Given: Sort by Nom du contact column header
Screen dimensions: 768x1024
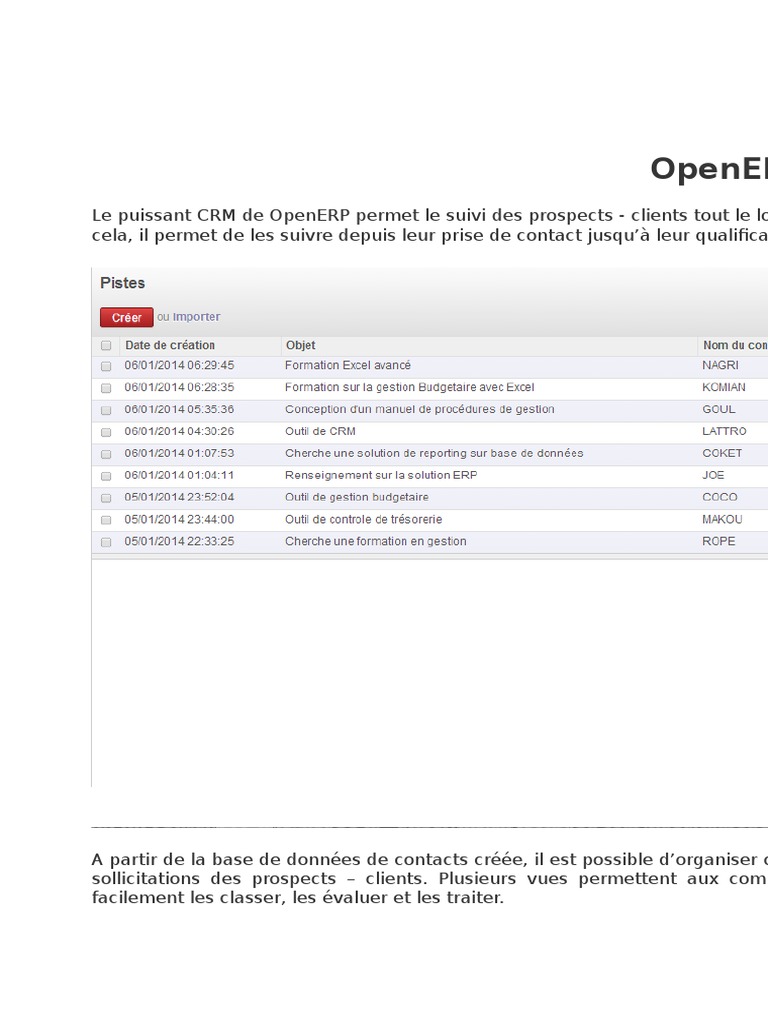Looking at the screenshot, I should [x=735, y=345].
